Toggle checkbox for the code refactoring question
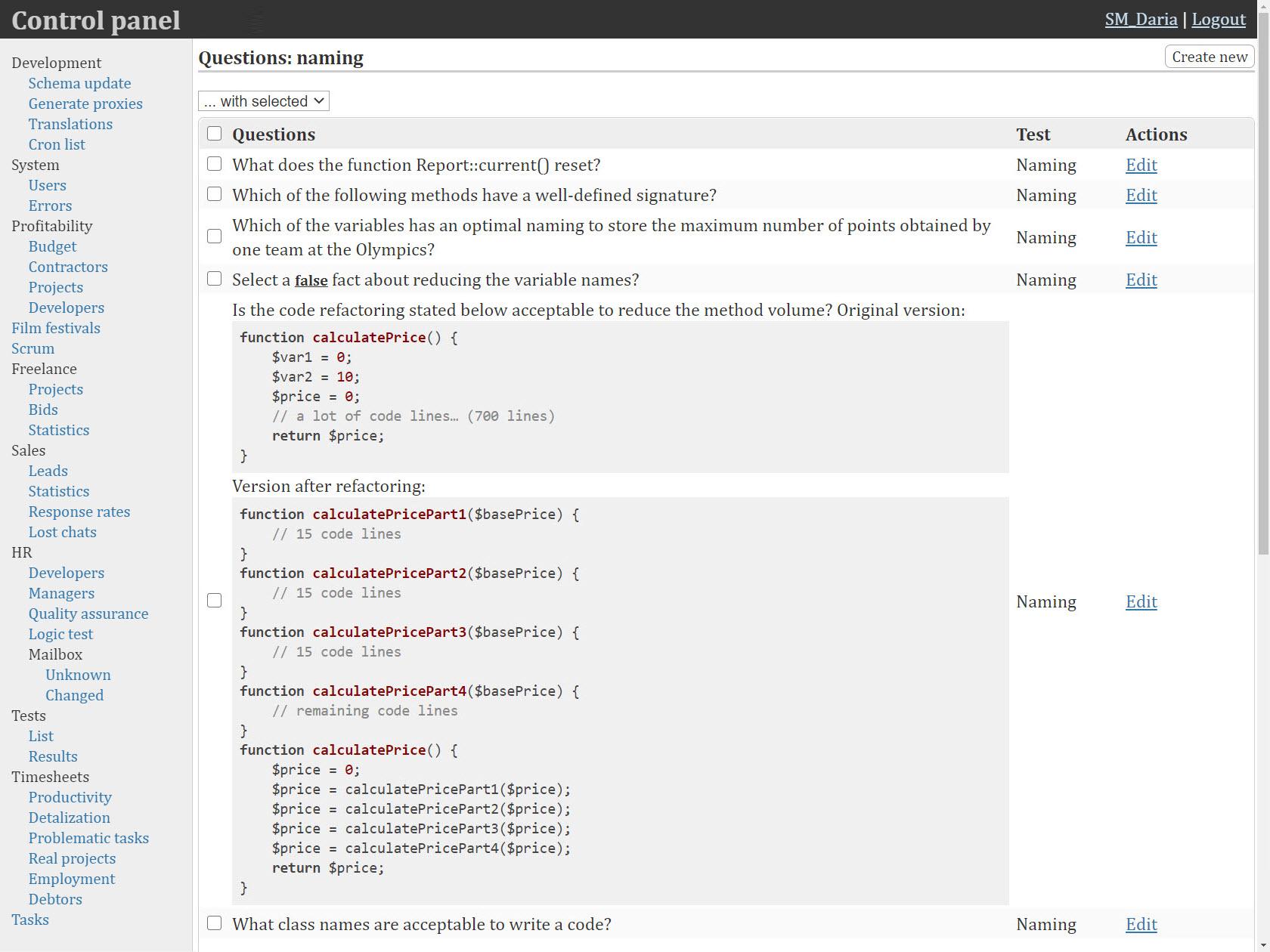This screenshot has height=952, width=1270. coord(215,601)
